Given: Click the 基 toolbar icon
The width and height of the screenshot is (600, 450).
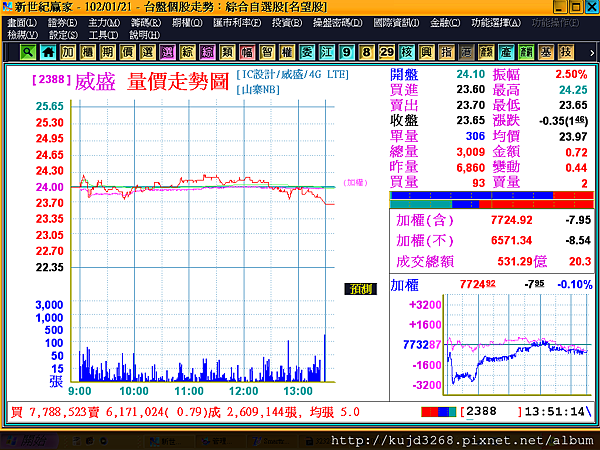Looking at the screenshot, I should [546, 52].
